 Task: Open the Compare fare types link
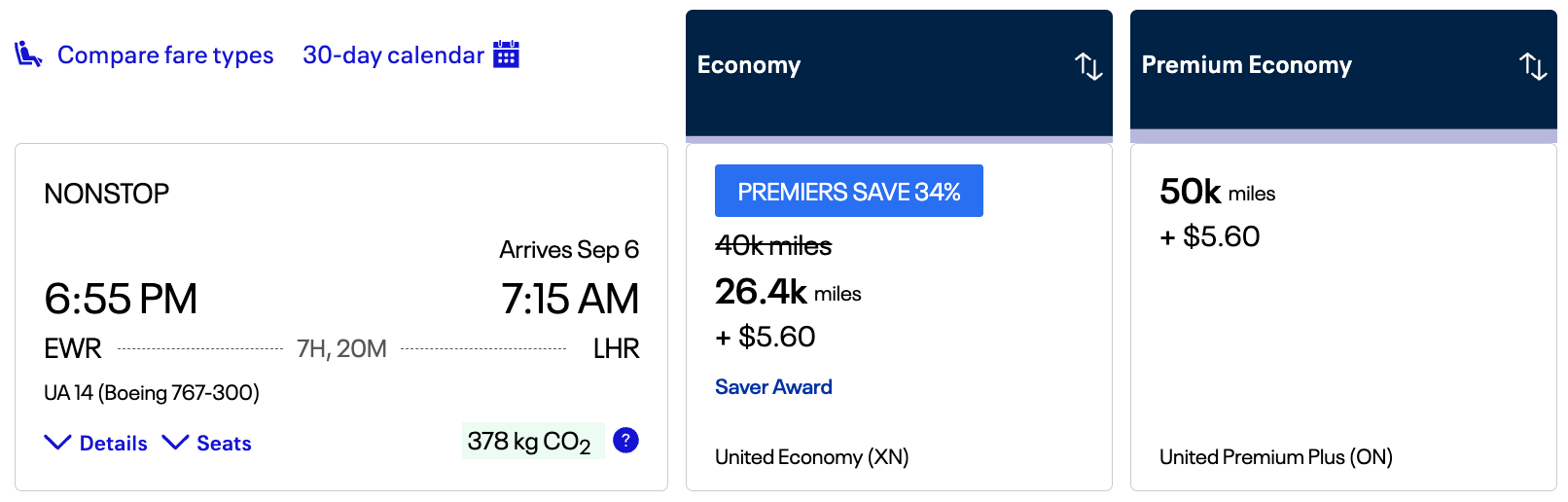165,55
